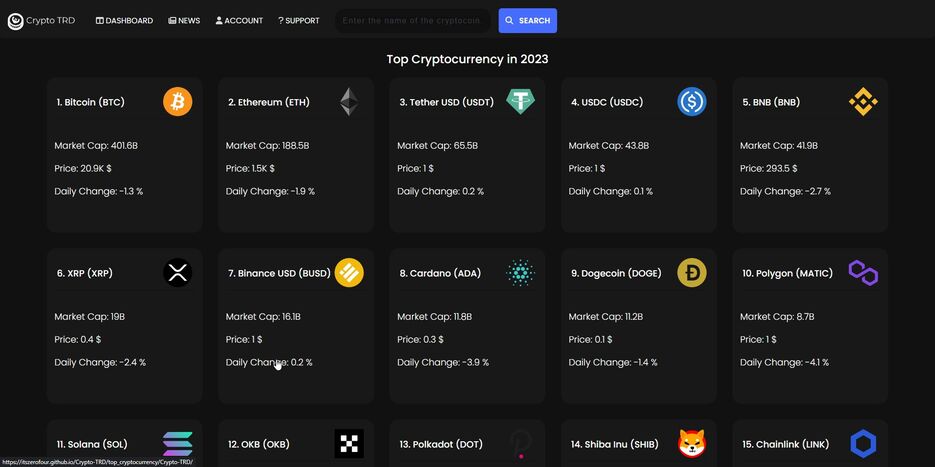Select the '7. Binance USD (BUSD)' title
The width and height of the screenshot is (935, 467).
tap(279, 274)
